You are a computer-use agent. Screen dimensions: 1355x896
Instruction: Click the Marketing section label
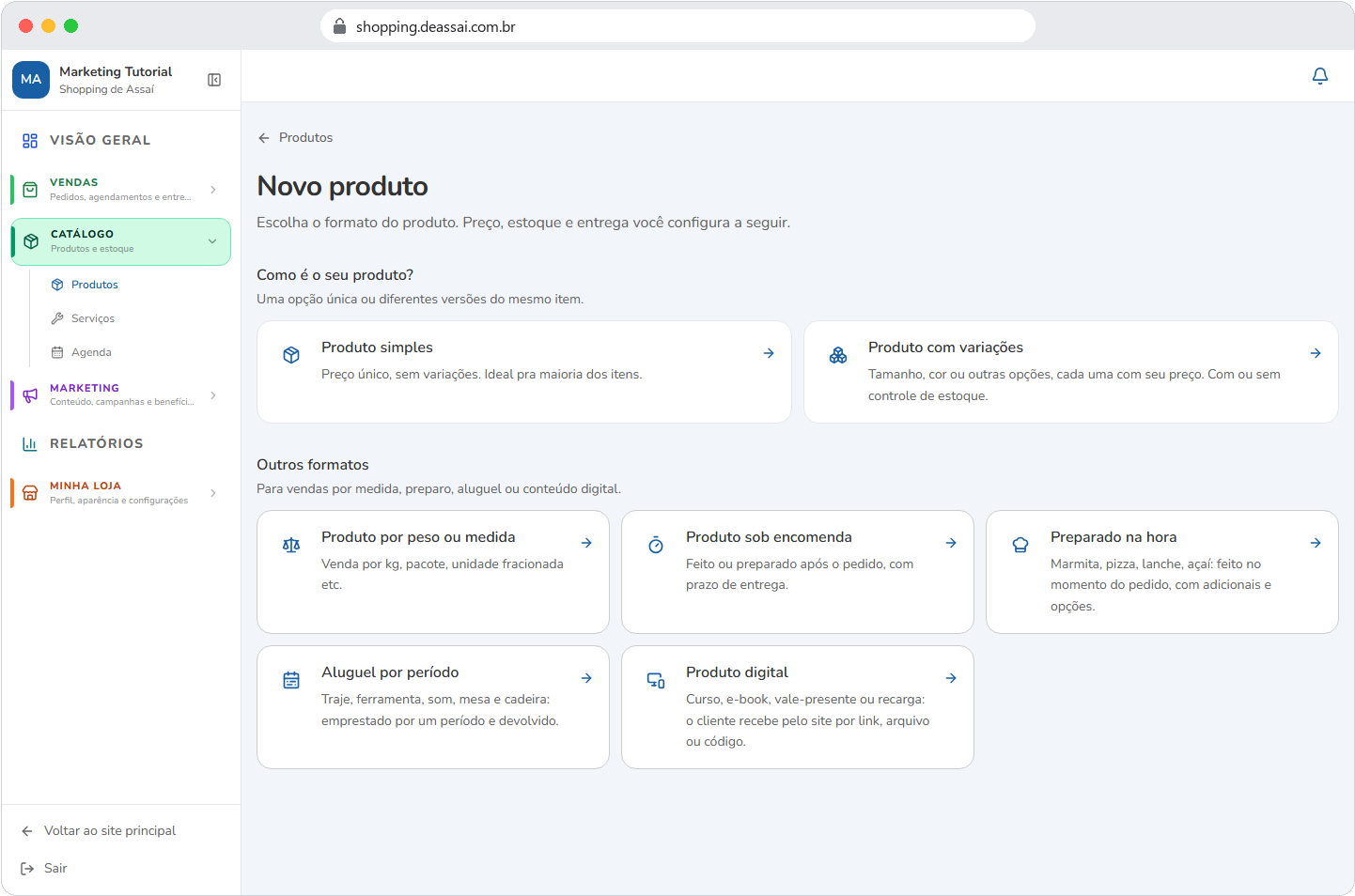click(x=85, y=388)
